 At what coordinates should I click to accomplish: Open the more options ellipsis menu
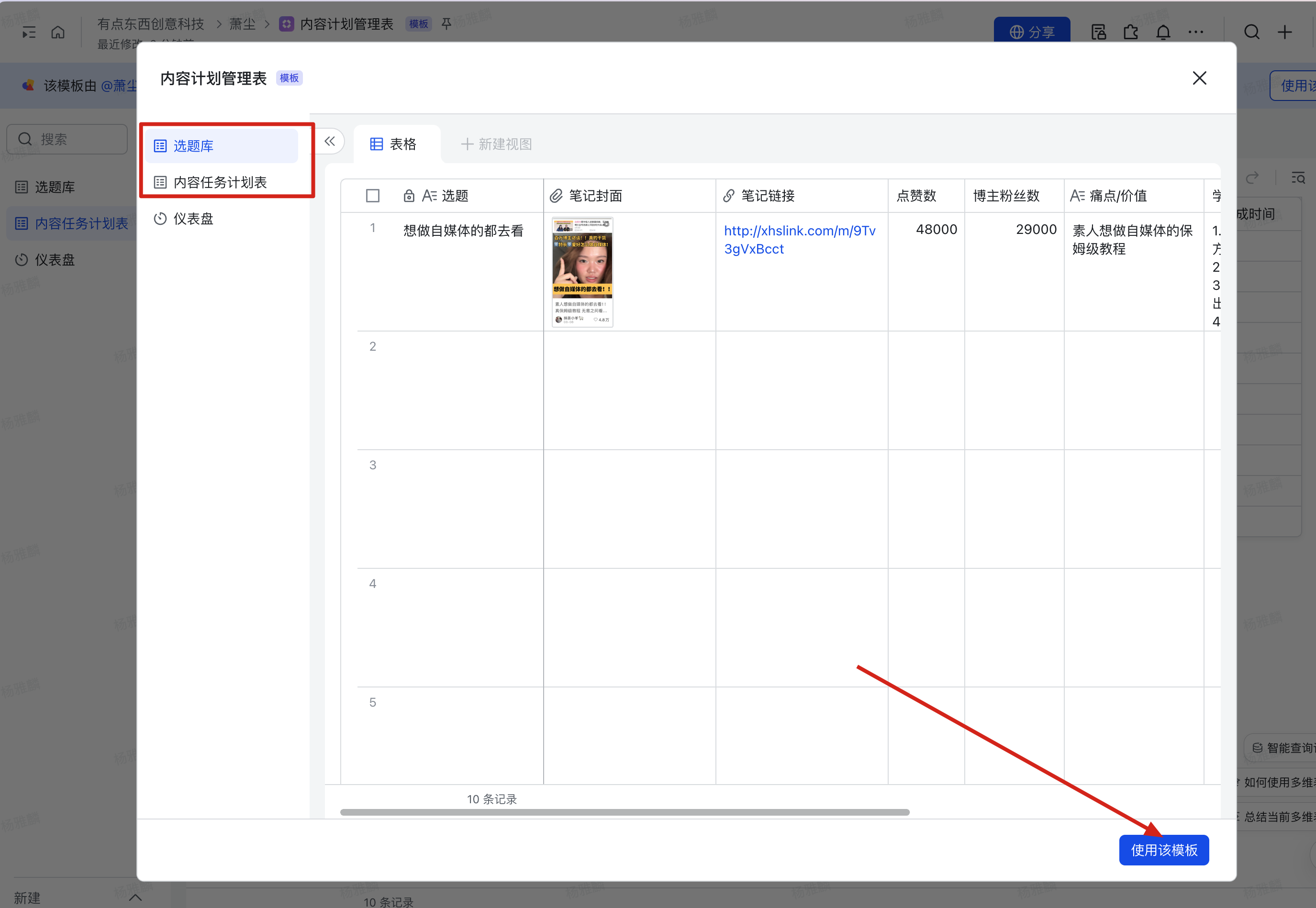pos(1195,33)
